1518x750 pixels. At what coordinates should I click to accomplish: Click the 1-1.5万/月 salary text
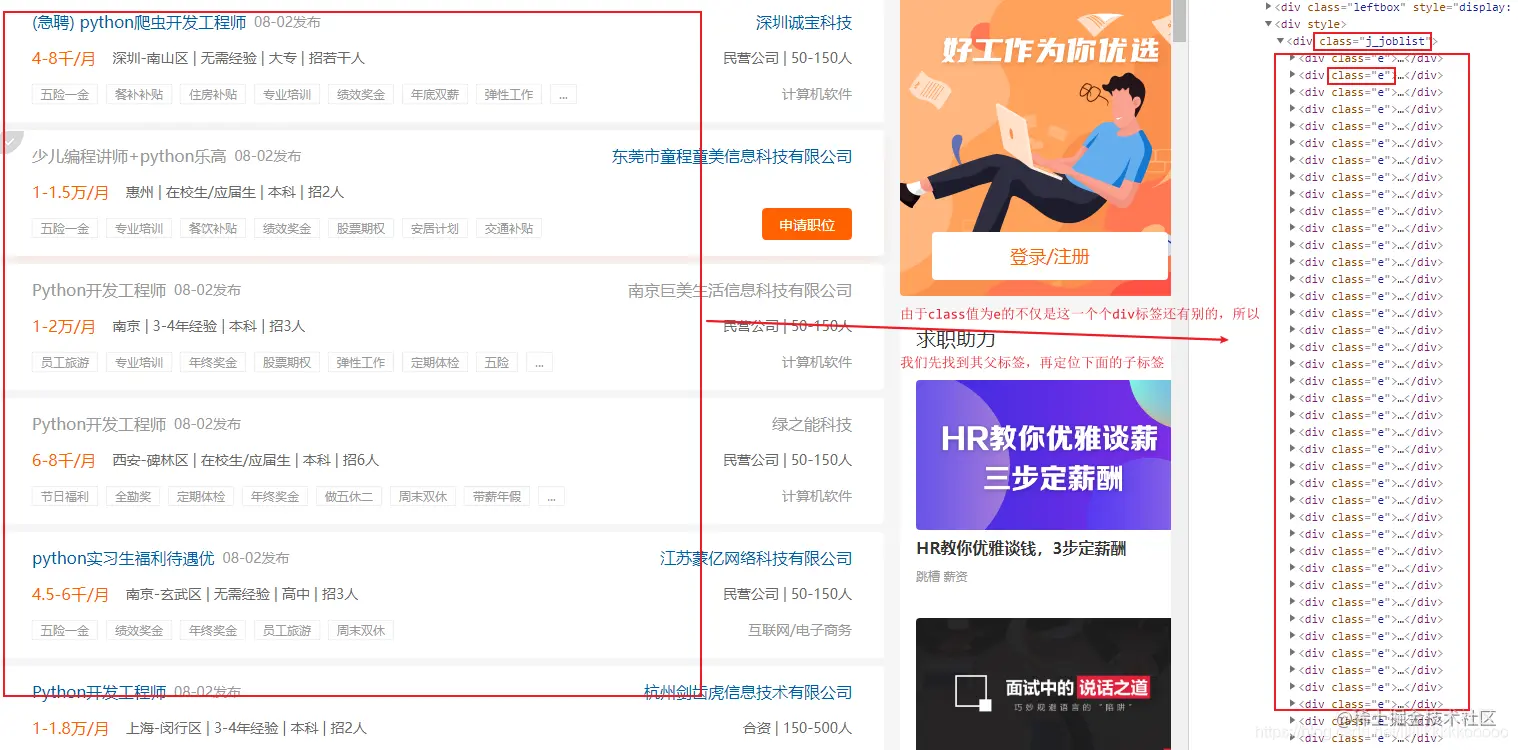(70, 193)
